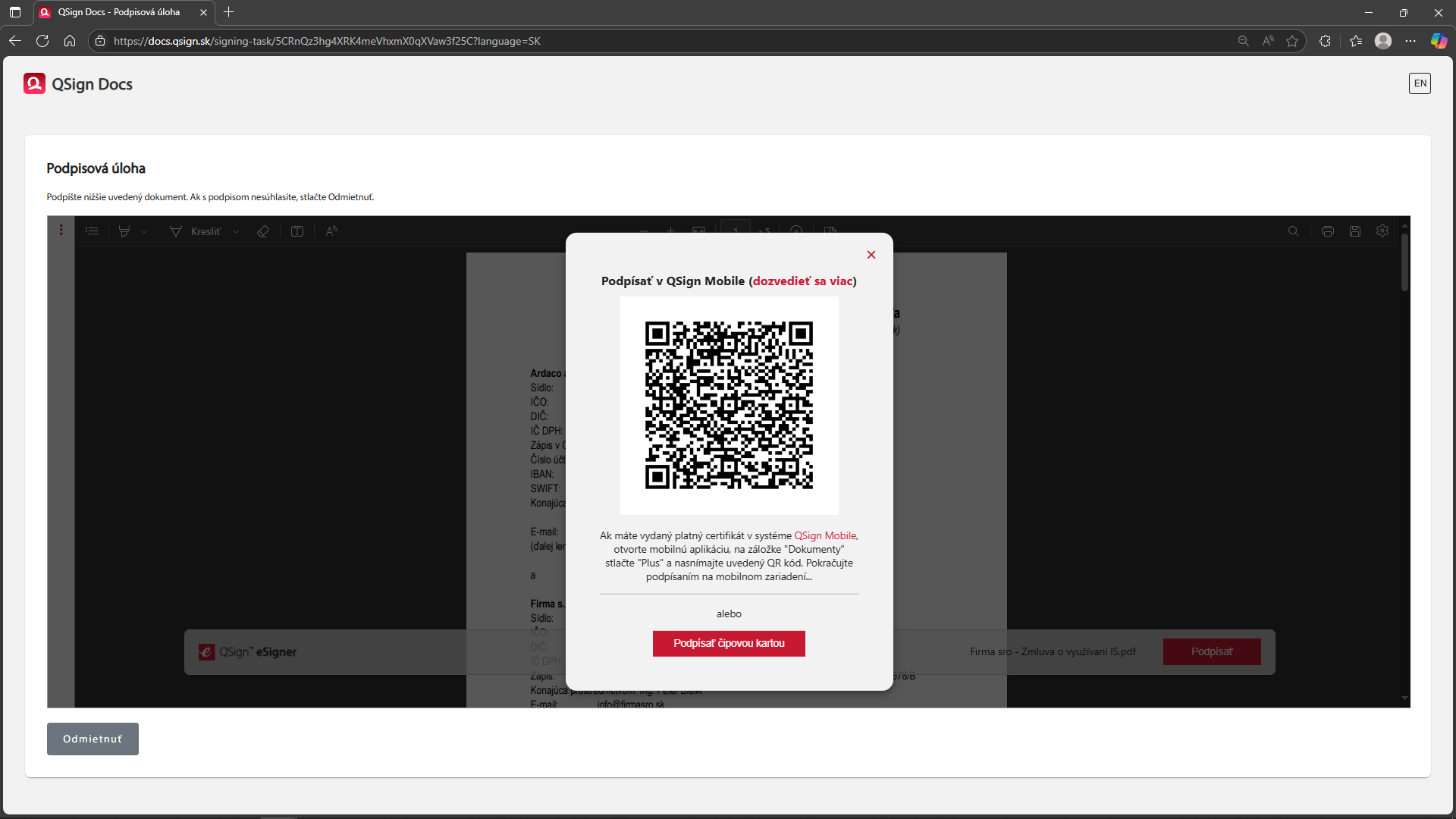Open browser Settings and more menu
The width and height of the screenshot is (1456, 819).
pyautogui.click(x=1410, y=41)
